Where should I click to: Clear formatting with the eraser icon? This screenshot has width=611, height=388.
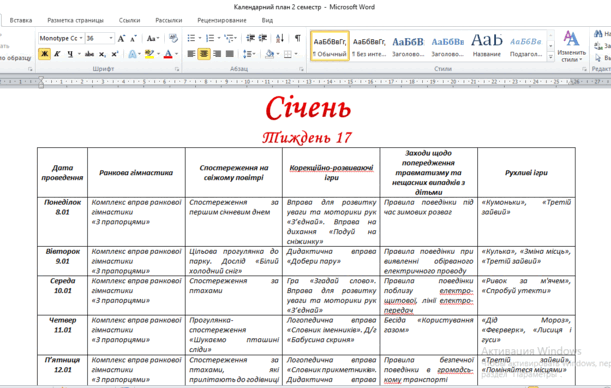tap(174, 38)
